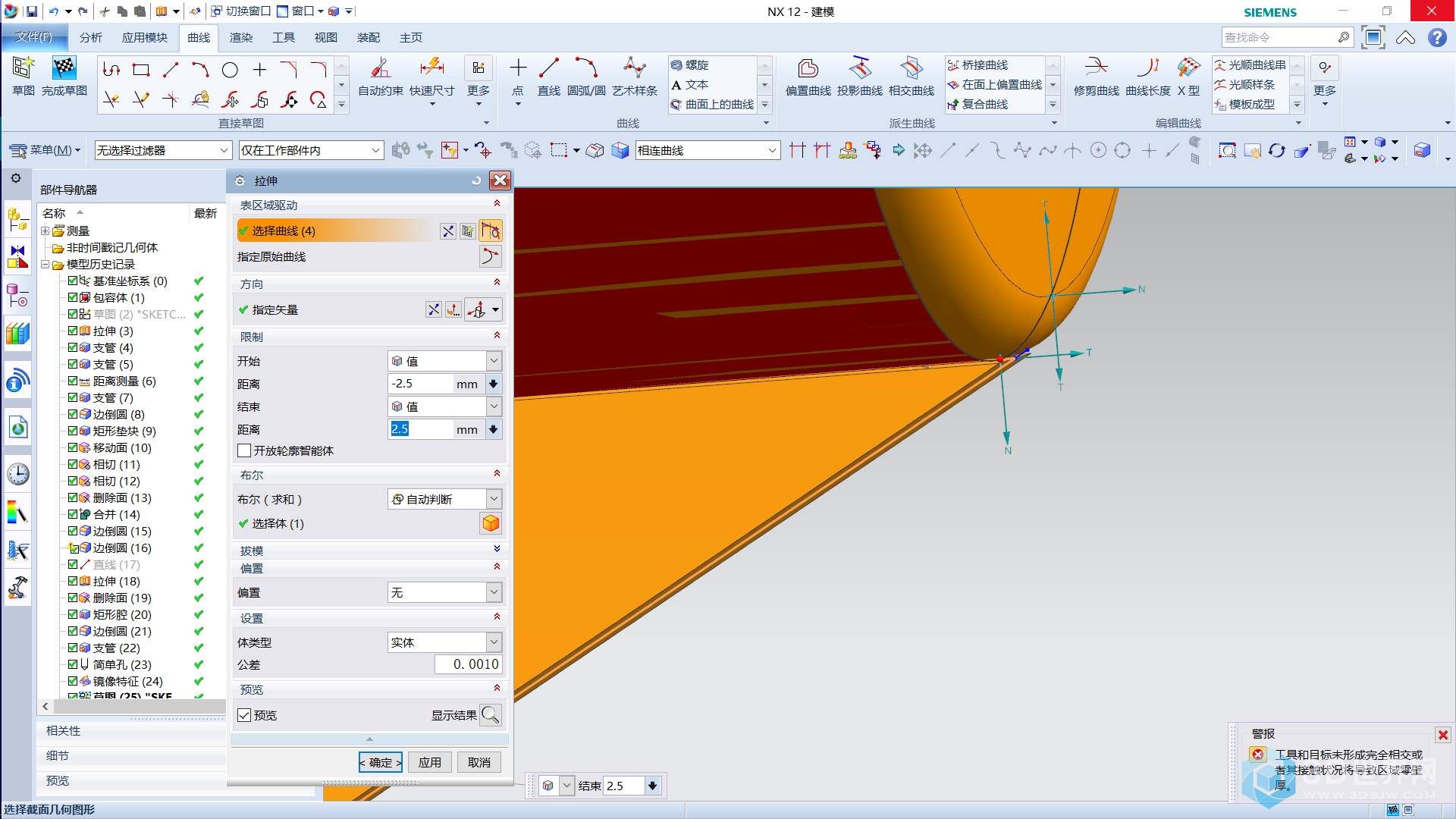Toggle the checkbox for 边倒圆 (8) feature

[73, 414]
